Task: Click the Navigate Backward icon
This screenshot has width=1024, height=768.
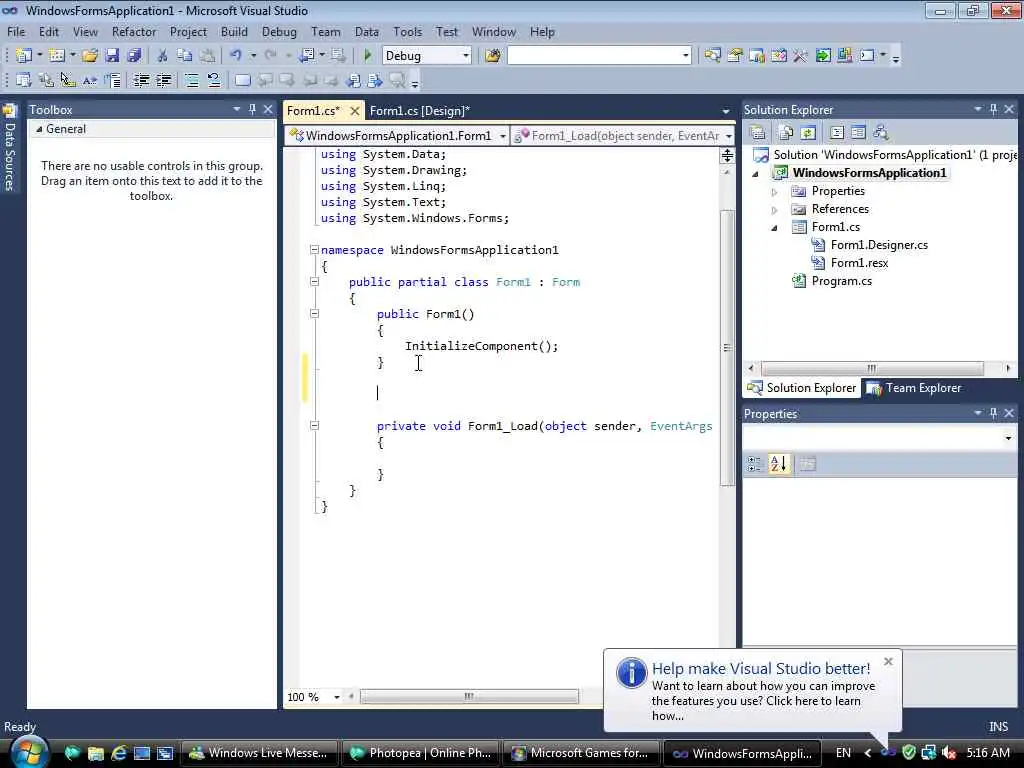Action: pos(308,56)
